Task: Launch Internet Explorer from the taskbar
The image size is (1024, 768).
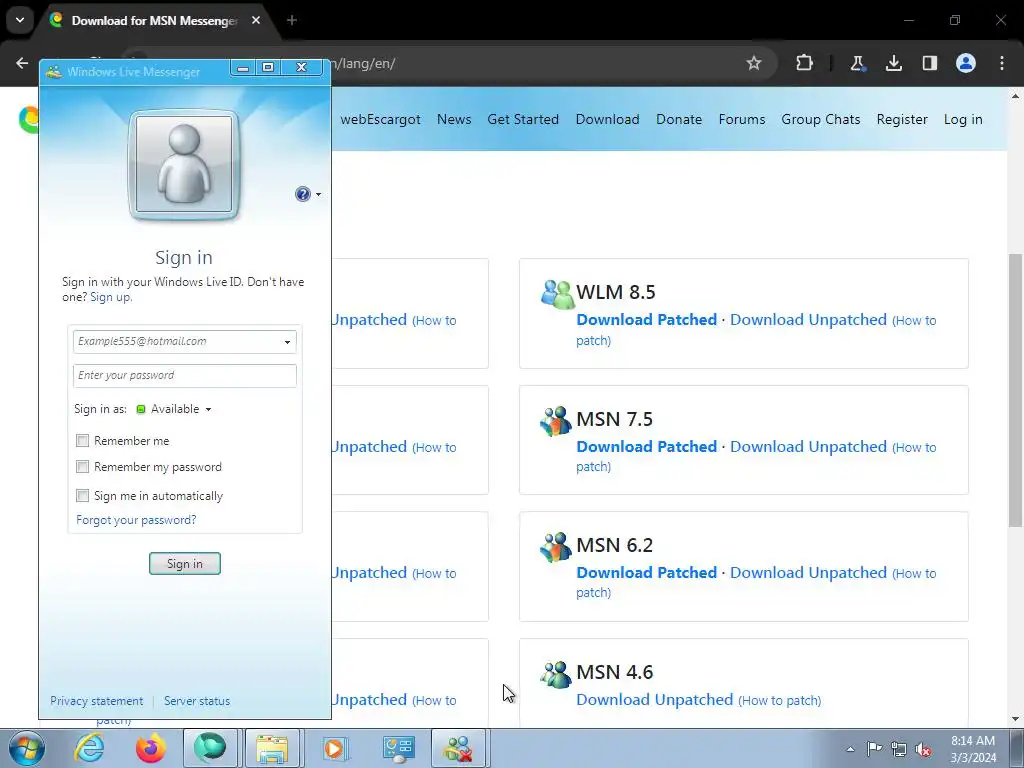Action: tap(89, 748)
